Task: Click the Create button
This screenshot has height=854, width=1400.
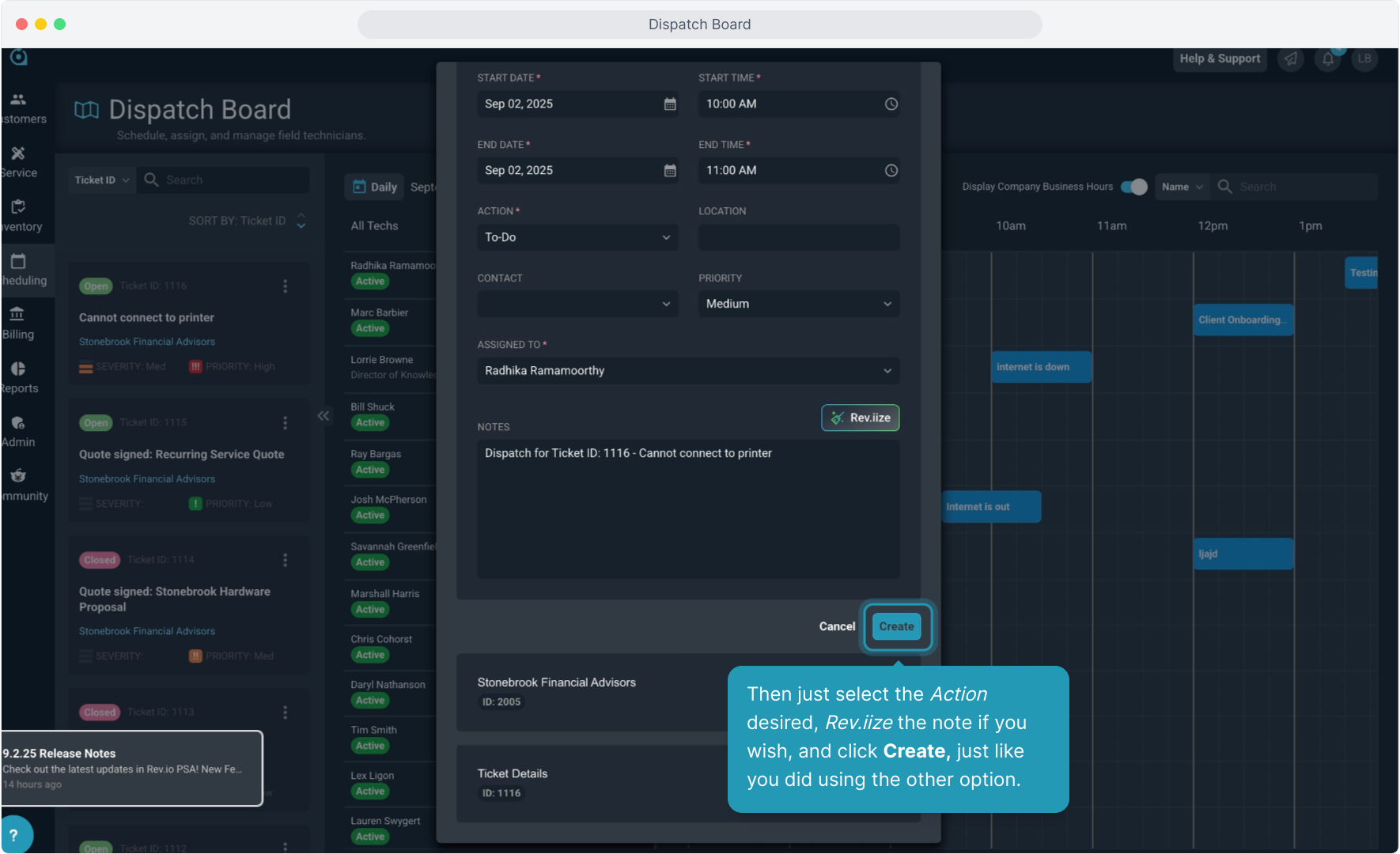Action: [x=897, y=627]
